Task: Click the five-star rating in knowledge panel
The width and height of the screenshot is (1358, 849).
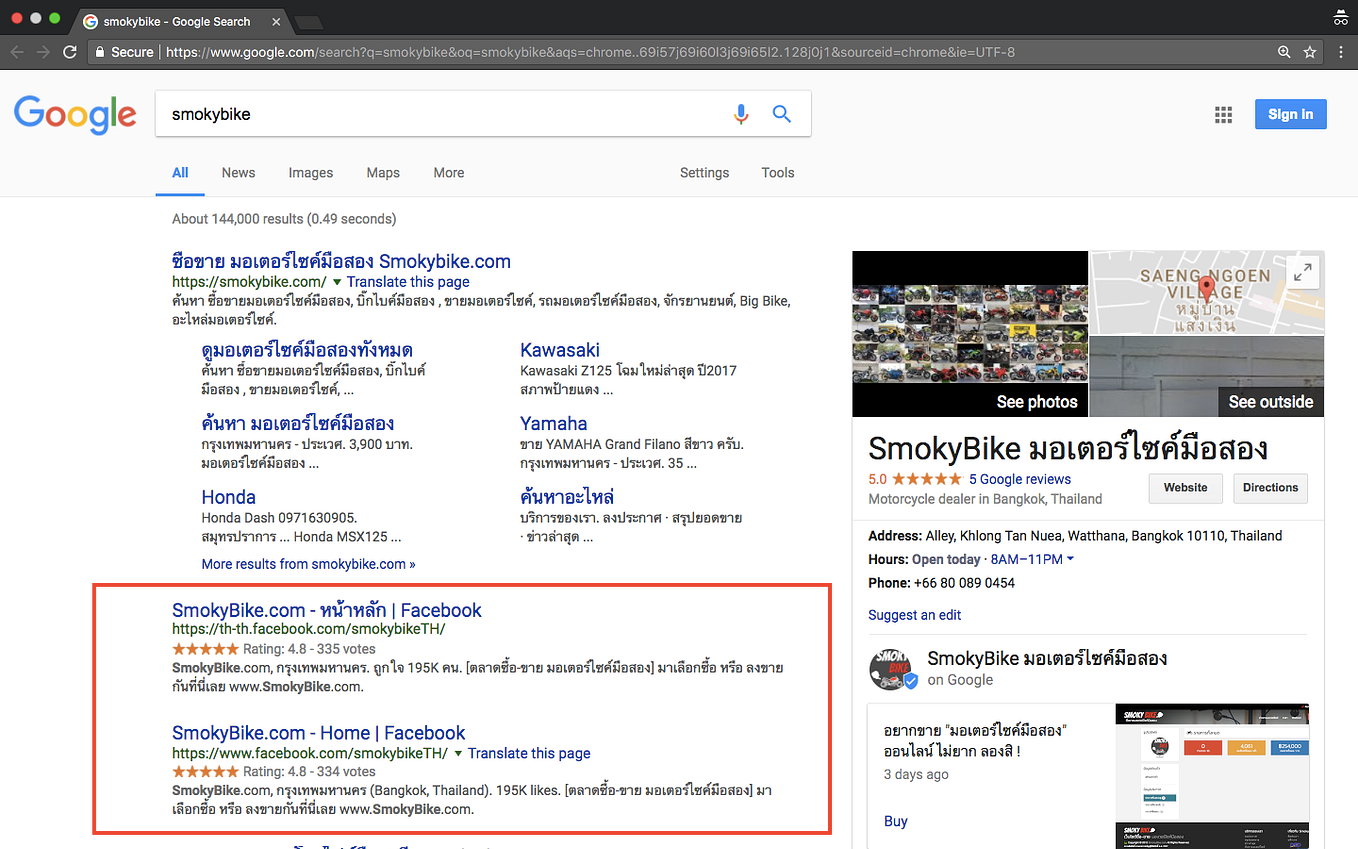Action: [927, 479]
